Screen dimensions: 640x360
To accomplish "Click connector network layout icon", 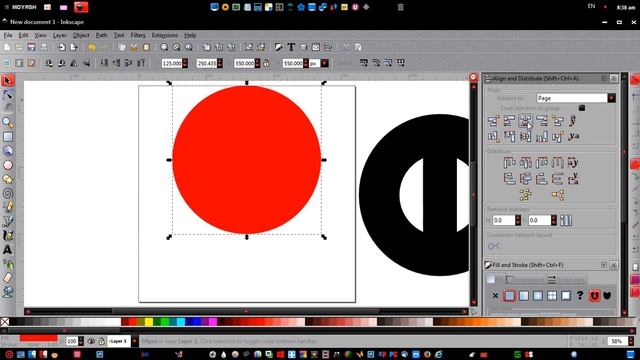I will 493,246.
